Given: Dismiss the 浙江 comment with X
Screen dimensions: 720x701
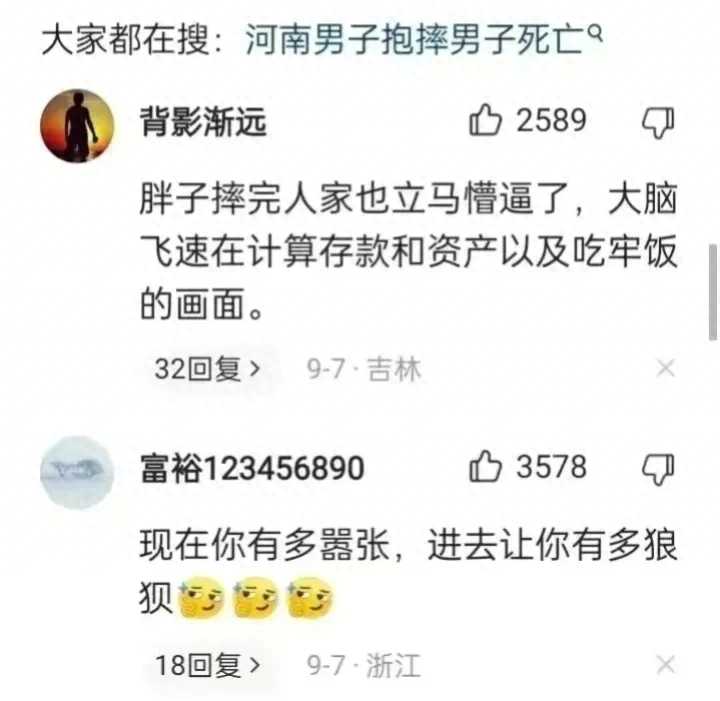Looking at the screenshot, I should [x=666, y=664].
